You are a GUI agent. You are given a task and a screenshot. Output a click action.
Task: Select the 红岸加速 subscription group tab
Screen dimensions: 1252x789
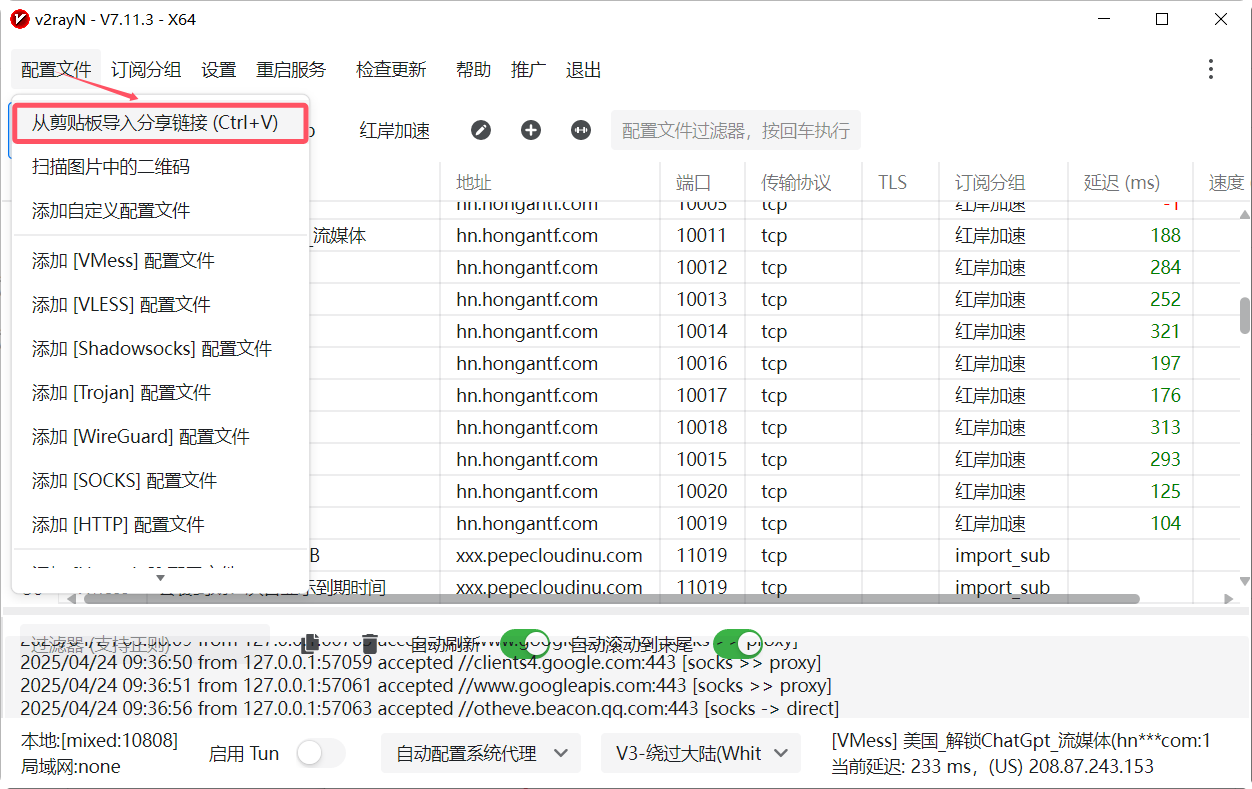(x=394, y=131)
